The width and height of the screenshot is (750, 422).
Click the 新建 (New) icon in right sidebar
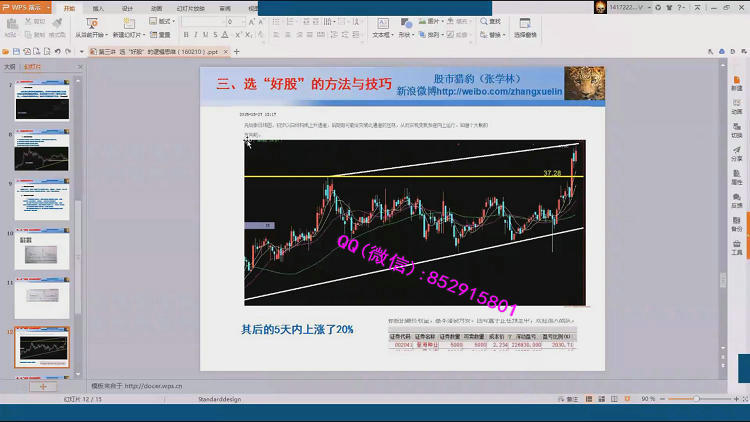click(736, 84)
